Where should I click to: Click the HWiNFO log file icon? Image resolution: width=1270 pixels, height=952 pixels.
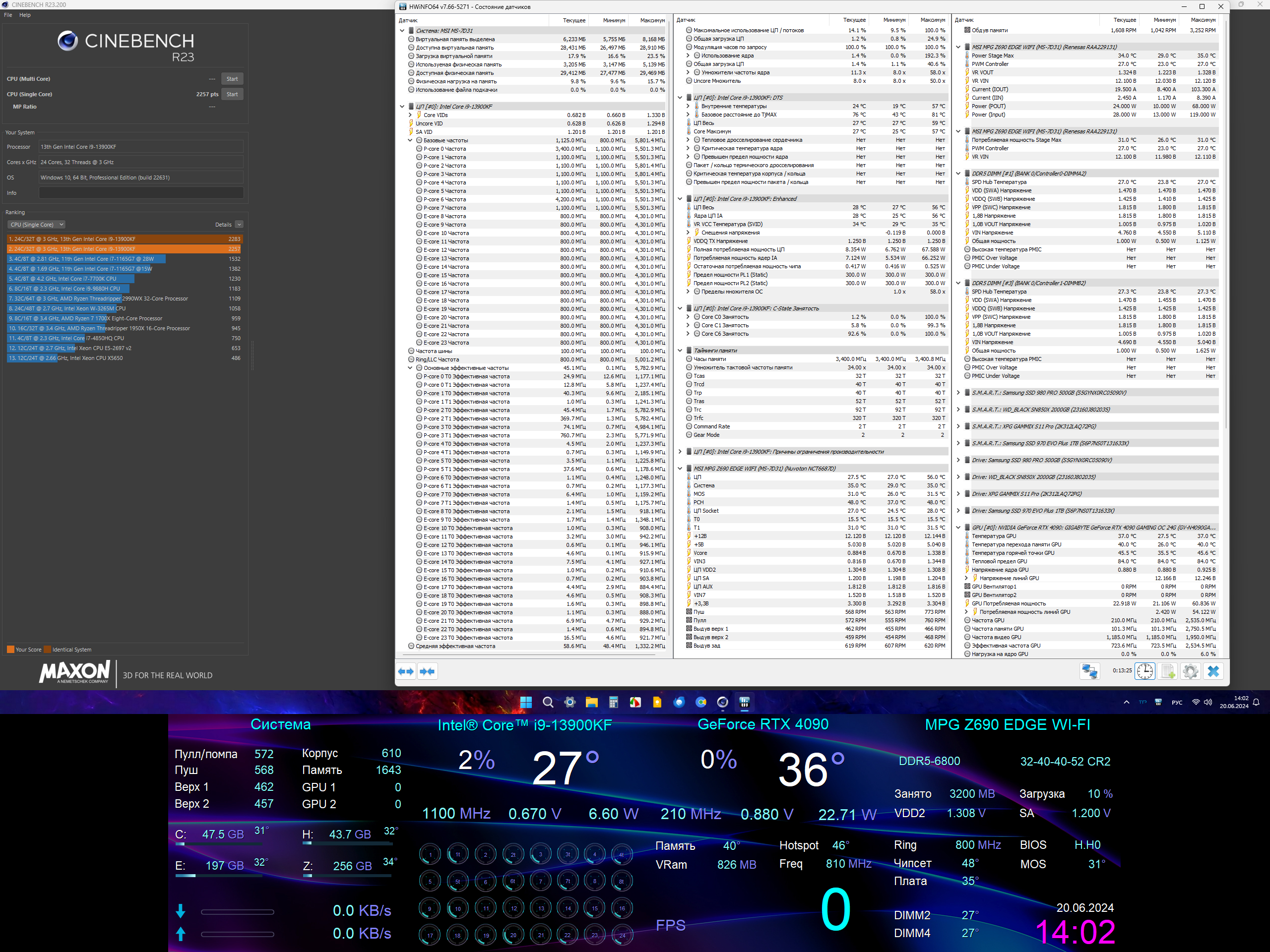click(x=1168, y=671)
